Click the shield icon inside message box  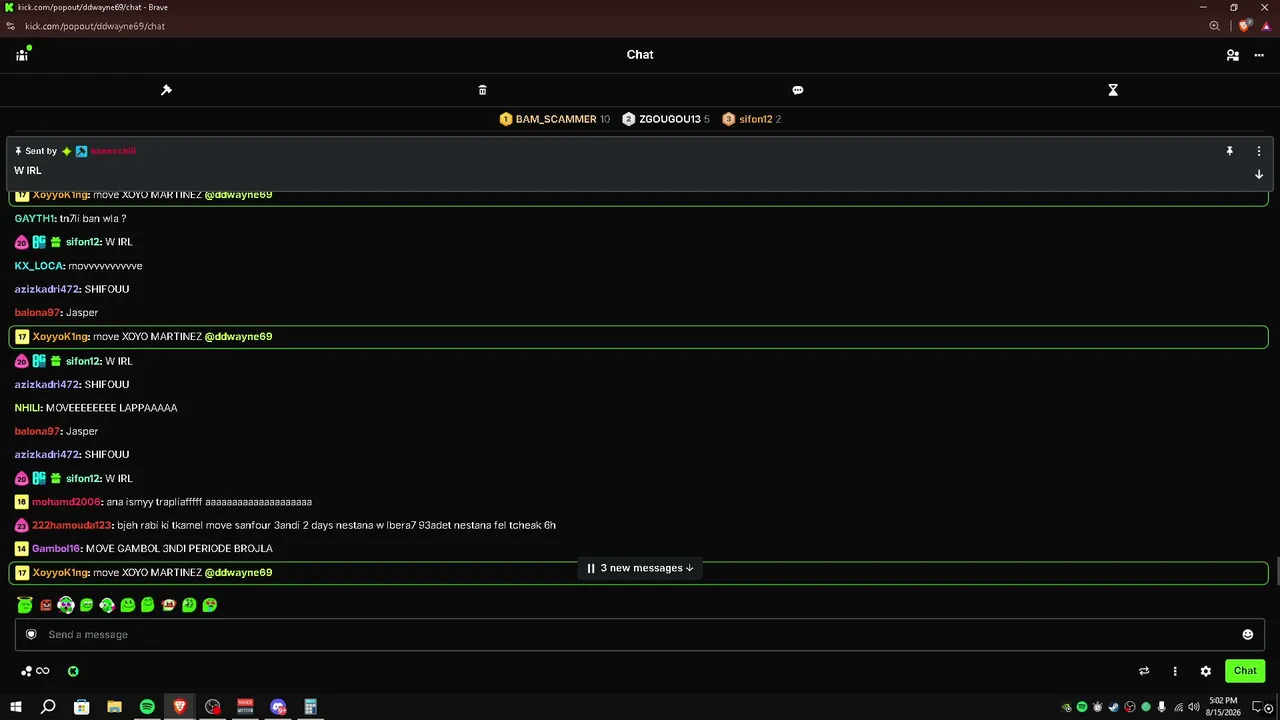coord(31,634)
